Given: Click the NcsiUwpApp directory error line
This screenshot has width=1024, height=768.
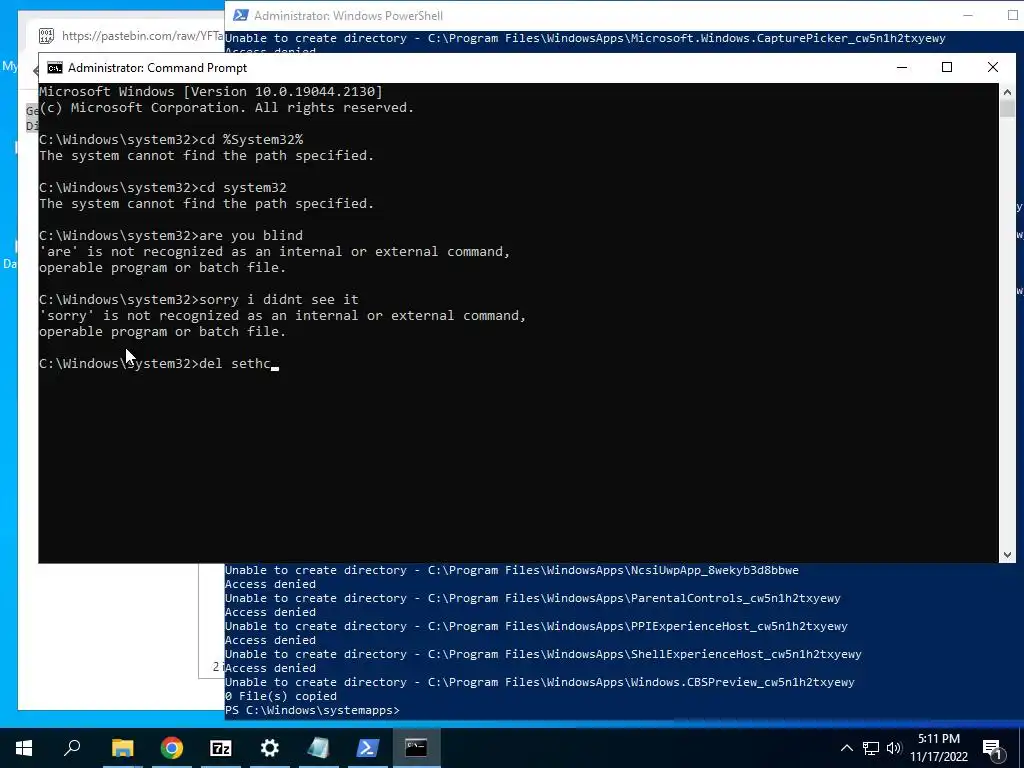Looking at the screenshot, I should [x=511, y=570].
